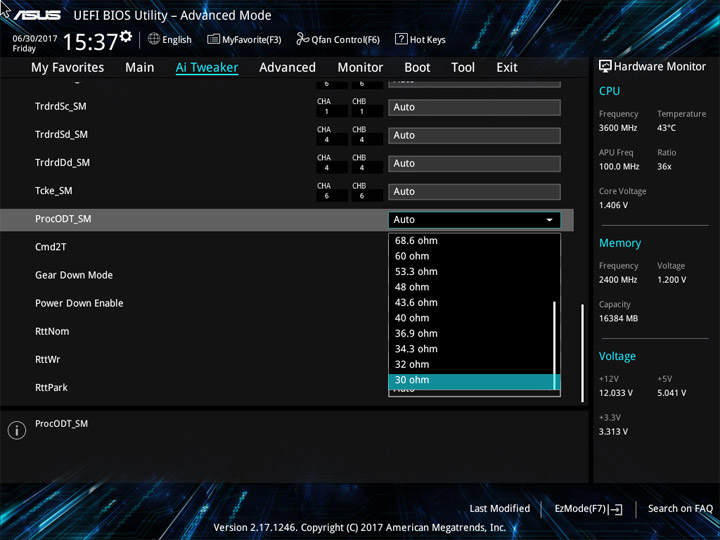Open the Monitor tab
The height and width of the screenshot is (540, 720).
[360, 68]
